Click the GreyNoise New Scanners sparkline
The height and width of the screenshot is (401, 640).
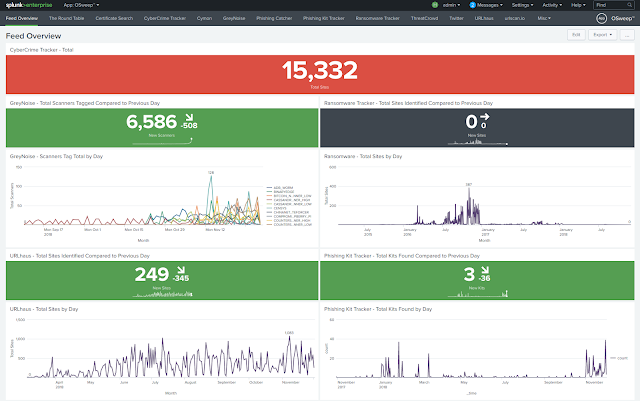coord(162,141)
